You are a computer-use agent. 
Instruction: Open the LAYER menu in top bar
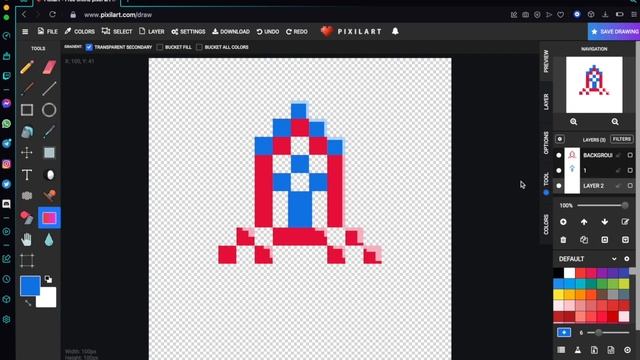point(151,31)
